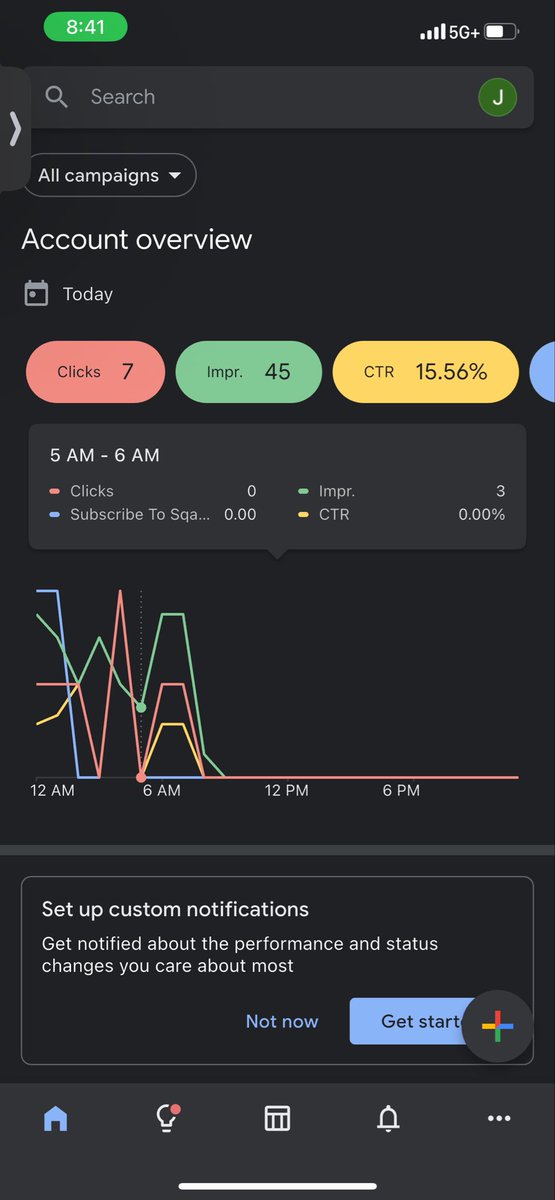
Task: Toggle the Impr. metric chip
Action: pyautogui.click(x=248, y=372)
